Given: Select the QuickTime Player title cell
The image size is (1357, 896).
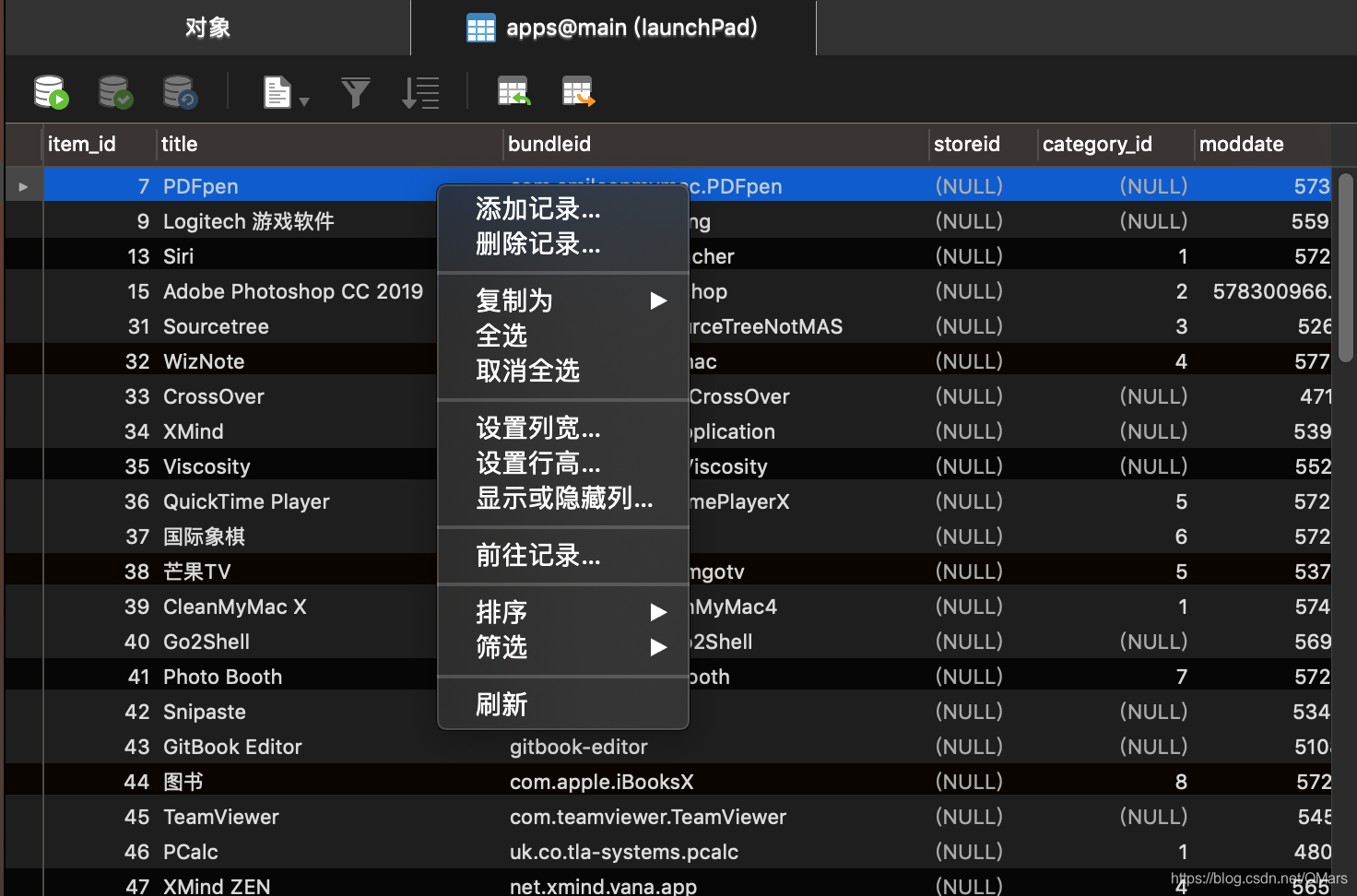Looking at the screenshot, I should point(246,501).
